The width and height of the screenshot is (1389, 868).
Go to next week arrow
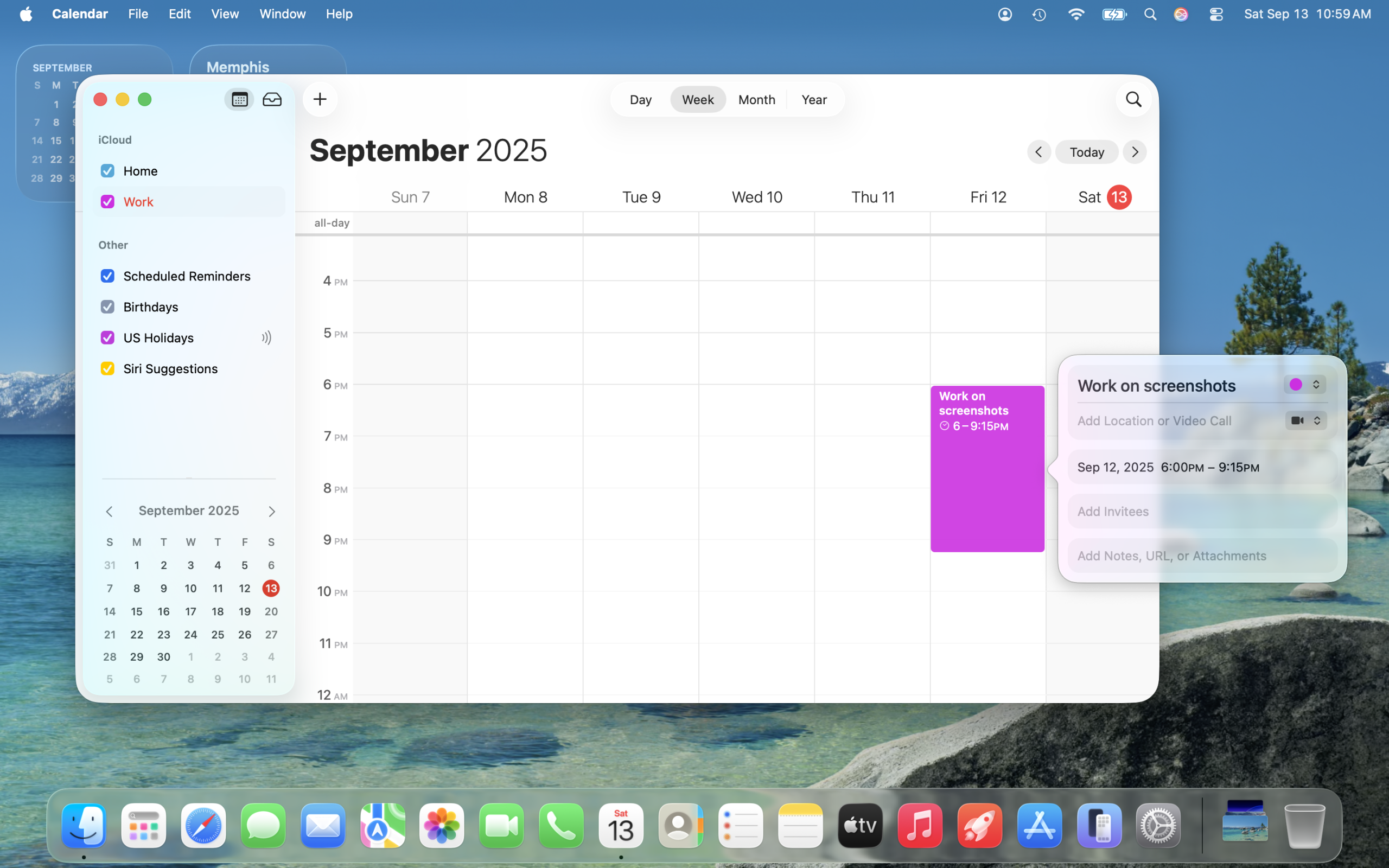coord(1134,152)
